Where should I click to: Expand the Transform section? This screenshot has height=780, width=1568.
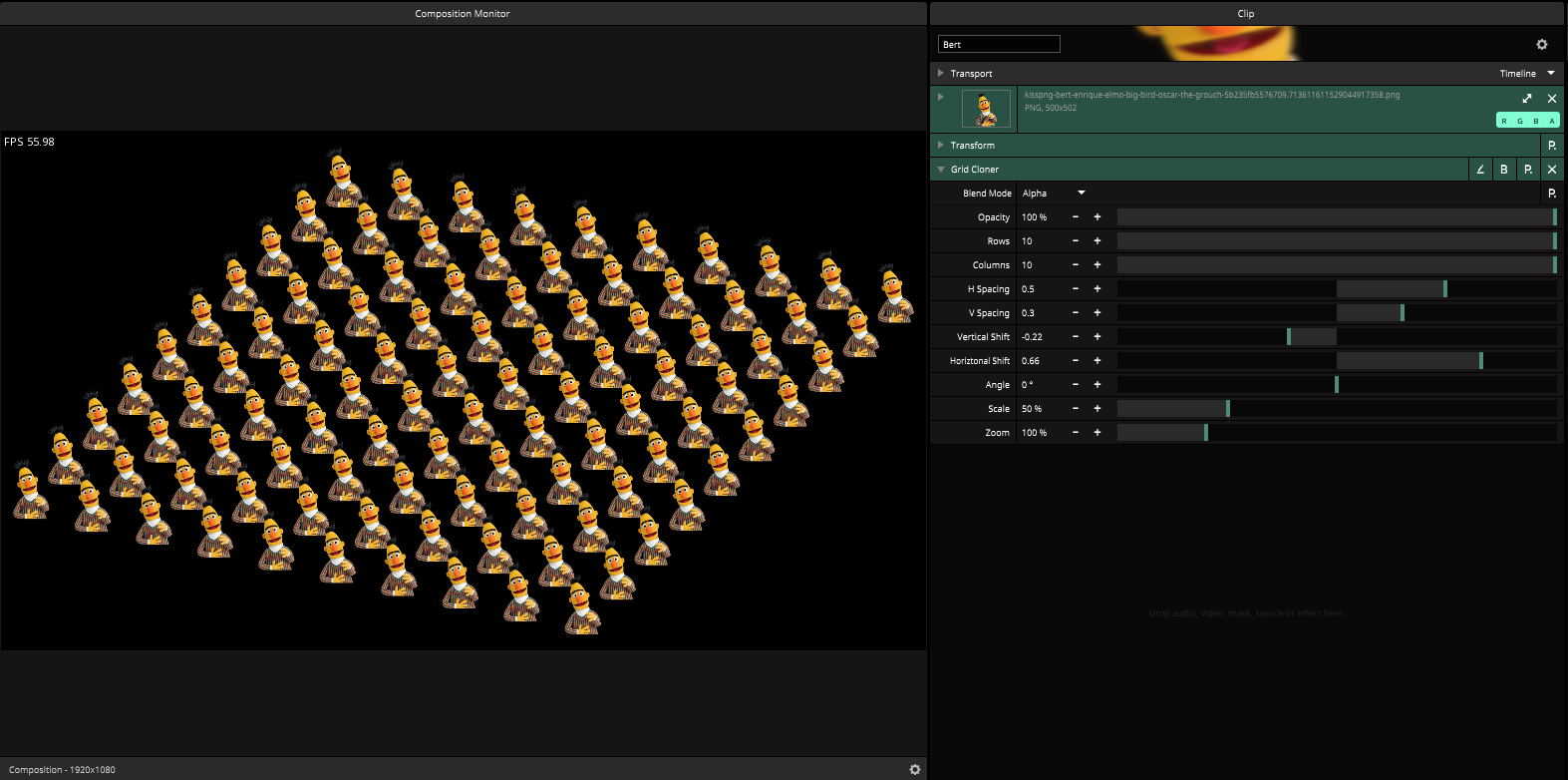coord(940,145)
